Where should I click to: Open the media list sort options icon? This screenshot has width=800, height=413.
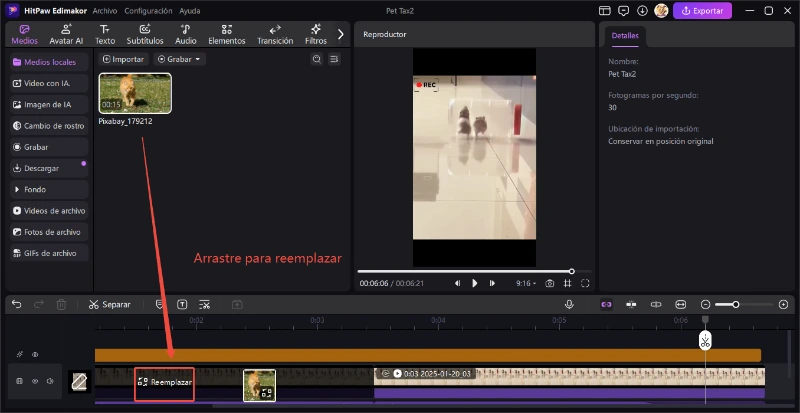(334, 59)
